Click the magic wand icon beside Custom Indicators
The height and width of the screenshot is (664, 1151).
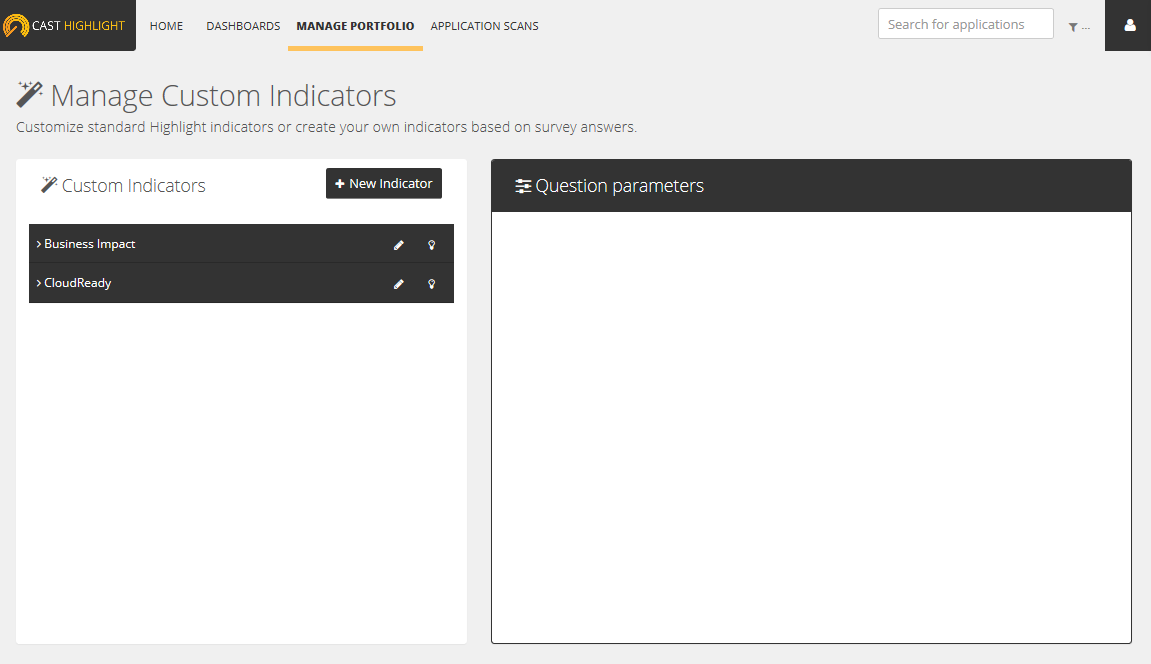(49, 185)
